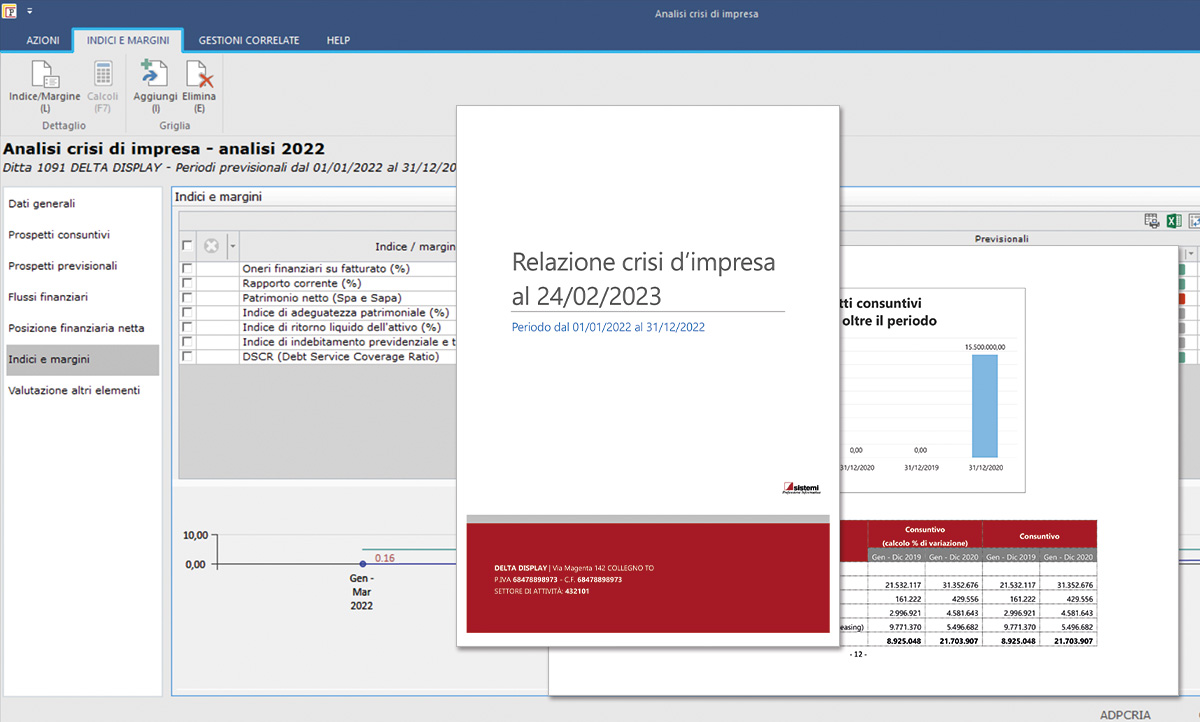Image resolution: width=1200 pixels, height=722 pixels.
Task: Check the Rapporto corrente (%) row
Action: click(x=187, y=284)
